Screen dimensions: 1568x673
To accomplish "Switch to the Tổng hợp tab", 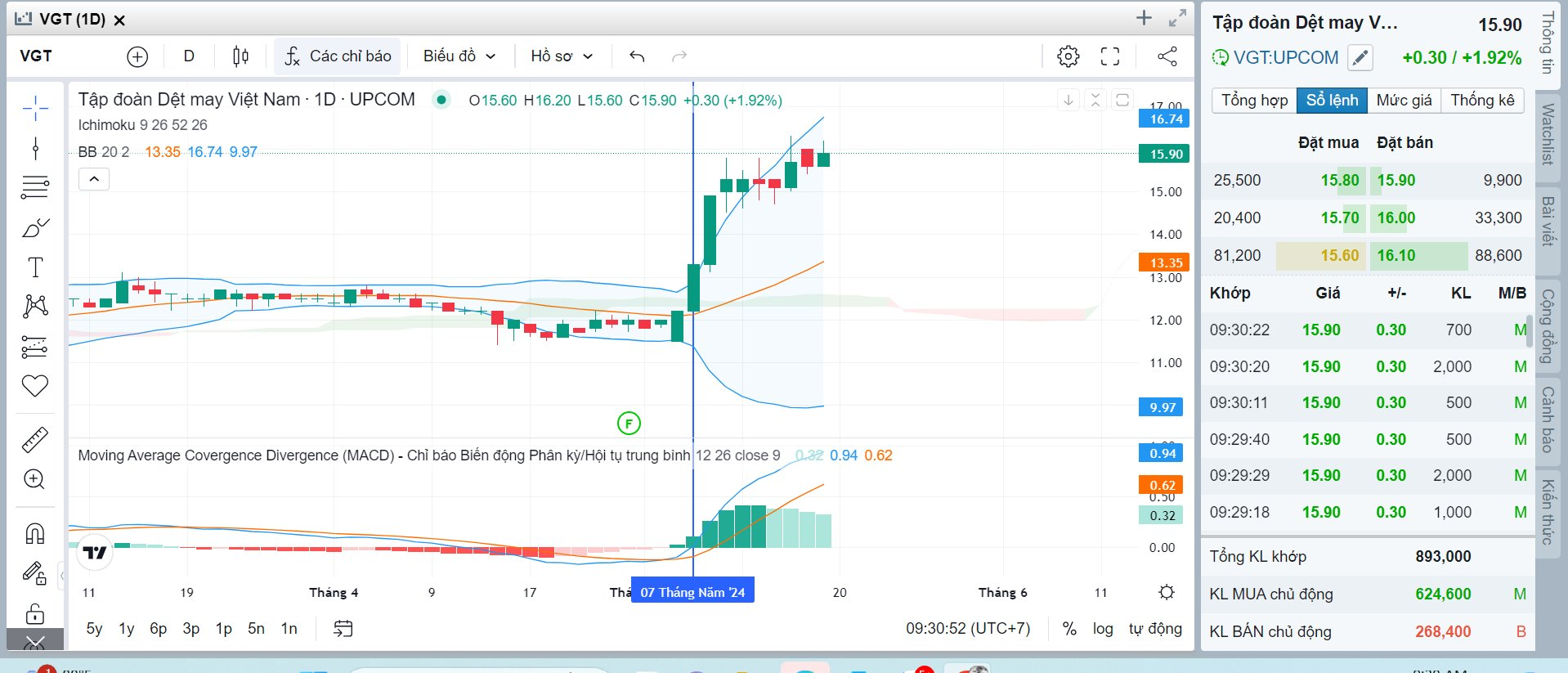I will pyautogui.click(x=1254, y=100).
